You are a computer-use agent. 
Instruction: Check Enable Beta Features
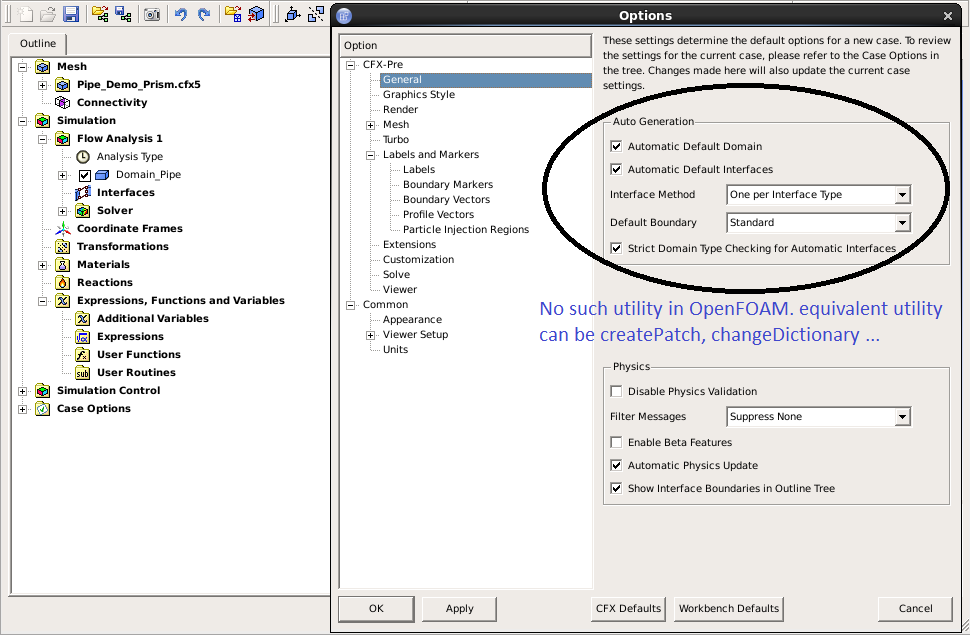(x=616, y=442)
